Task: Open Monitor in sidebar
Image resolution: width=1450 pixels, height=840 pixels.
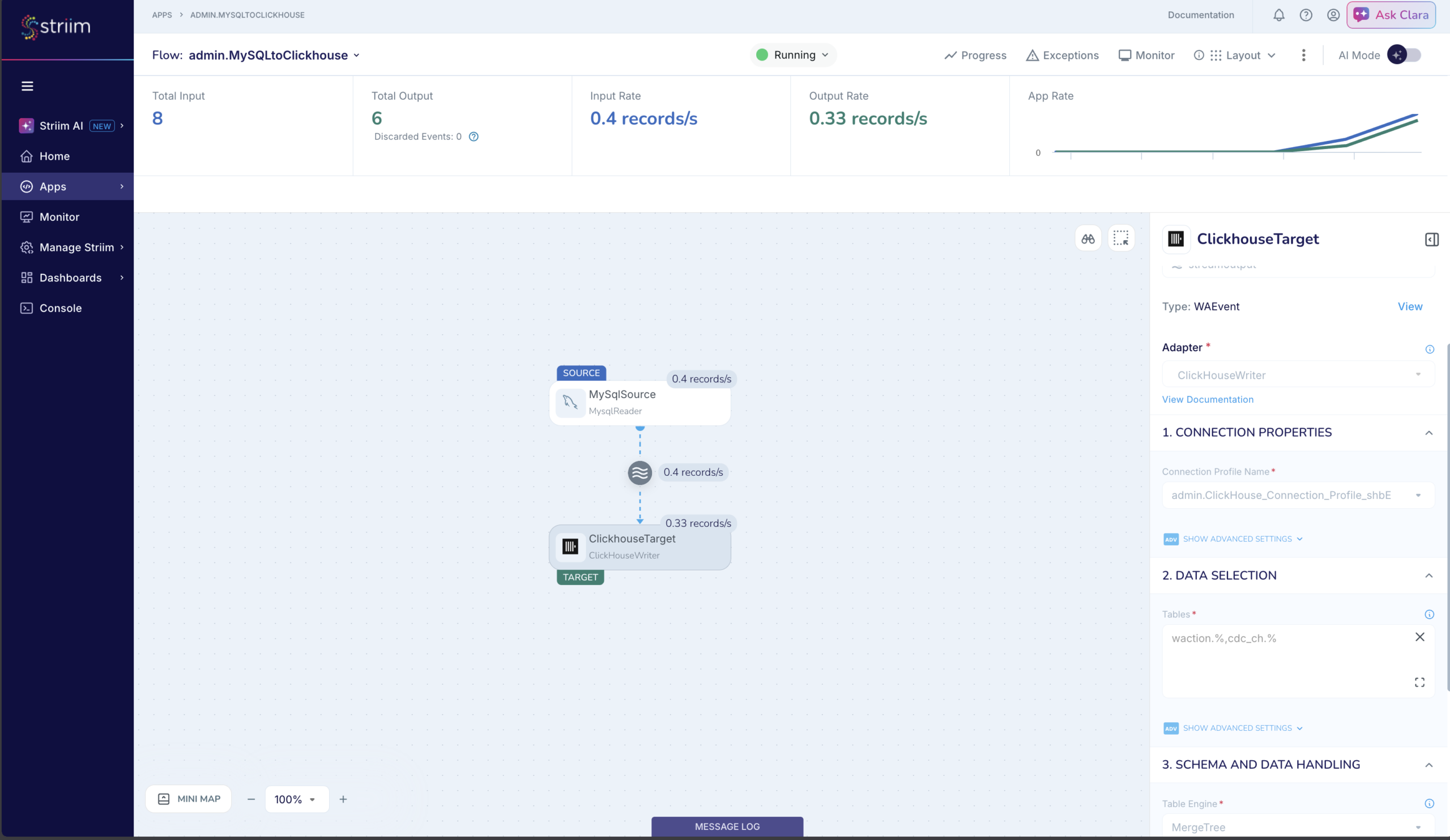Action: click(68, 217)
